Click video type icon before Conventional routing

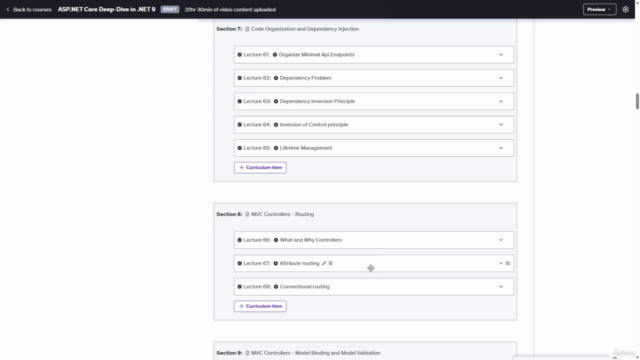[276, 287]
